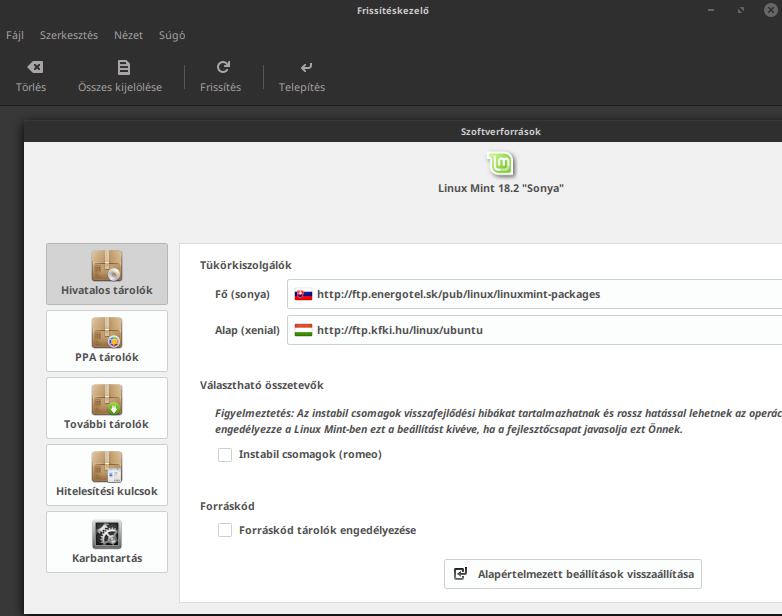Screen dimensions: 782x616
Task: Click the Slovak flag in Fő mirror
Action: click(x=303, y=294)
